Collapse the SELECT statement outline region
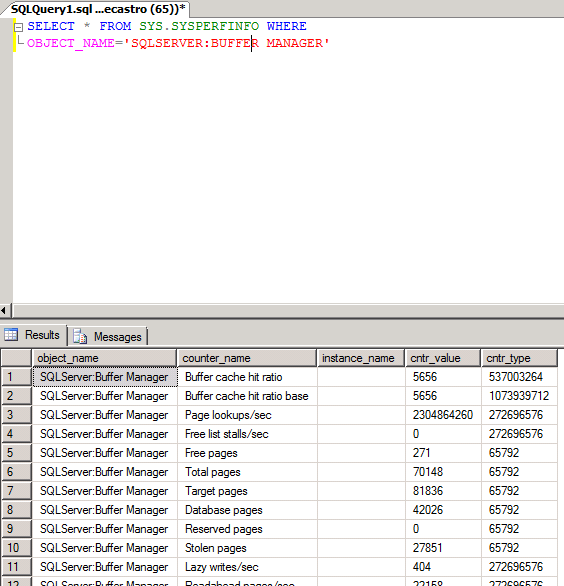The width and height of the screenshot is (564, 586). (18, 27)
